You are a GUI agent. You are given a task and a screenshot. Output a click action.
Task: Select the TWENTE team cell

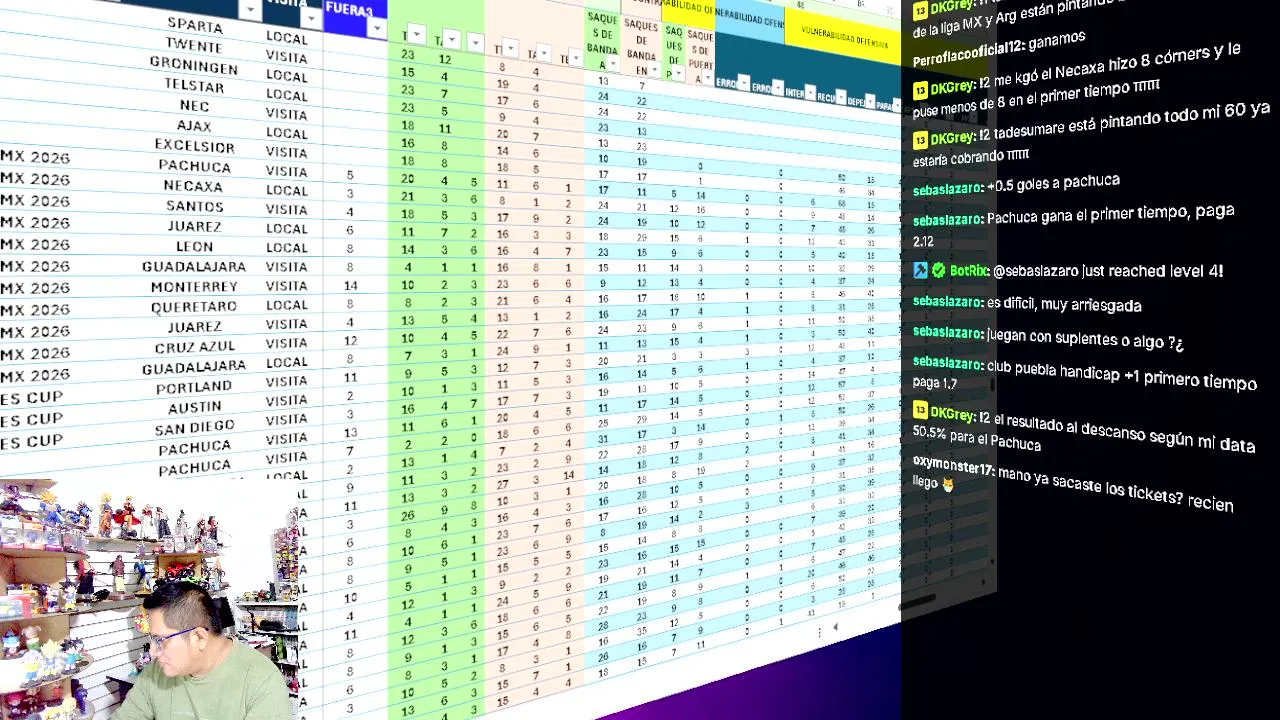point(194,46)
